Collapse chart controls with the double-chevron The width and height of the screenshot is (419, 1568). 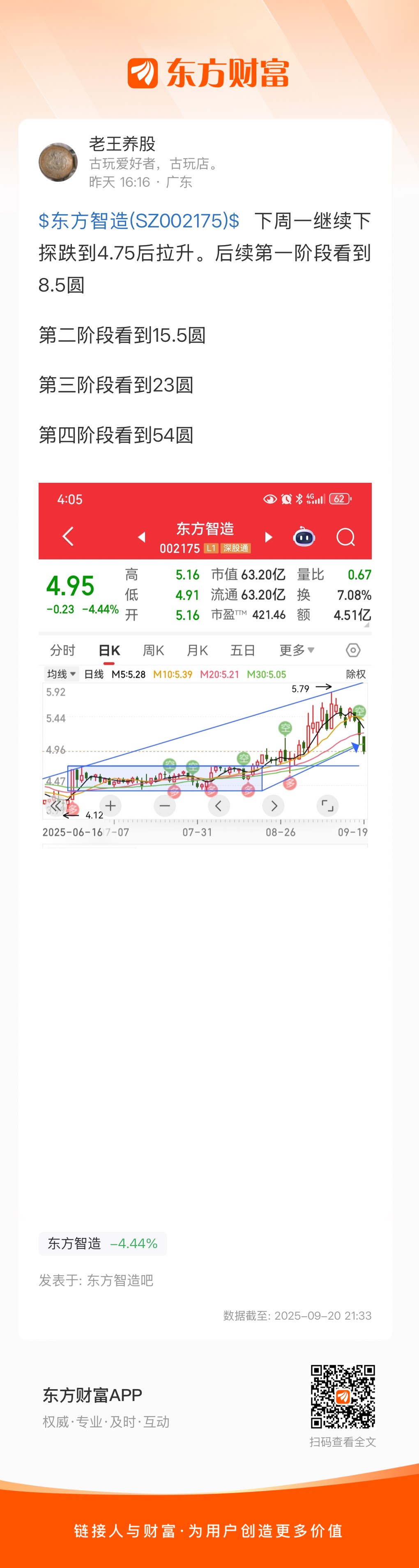pos(55,806)
